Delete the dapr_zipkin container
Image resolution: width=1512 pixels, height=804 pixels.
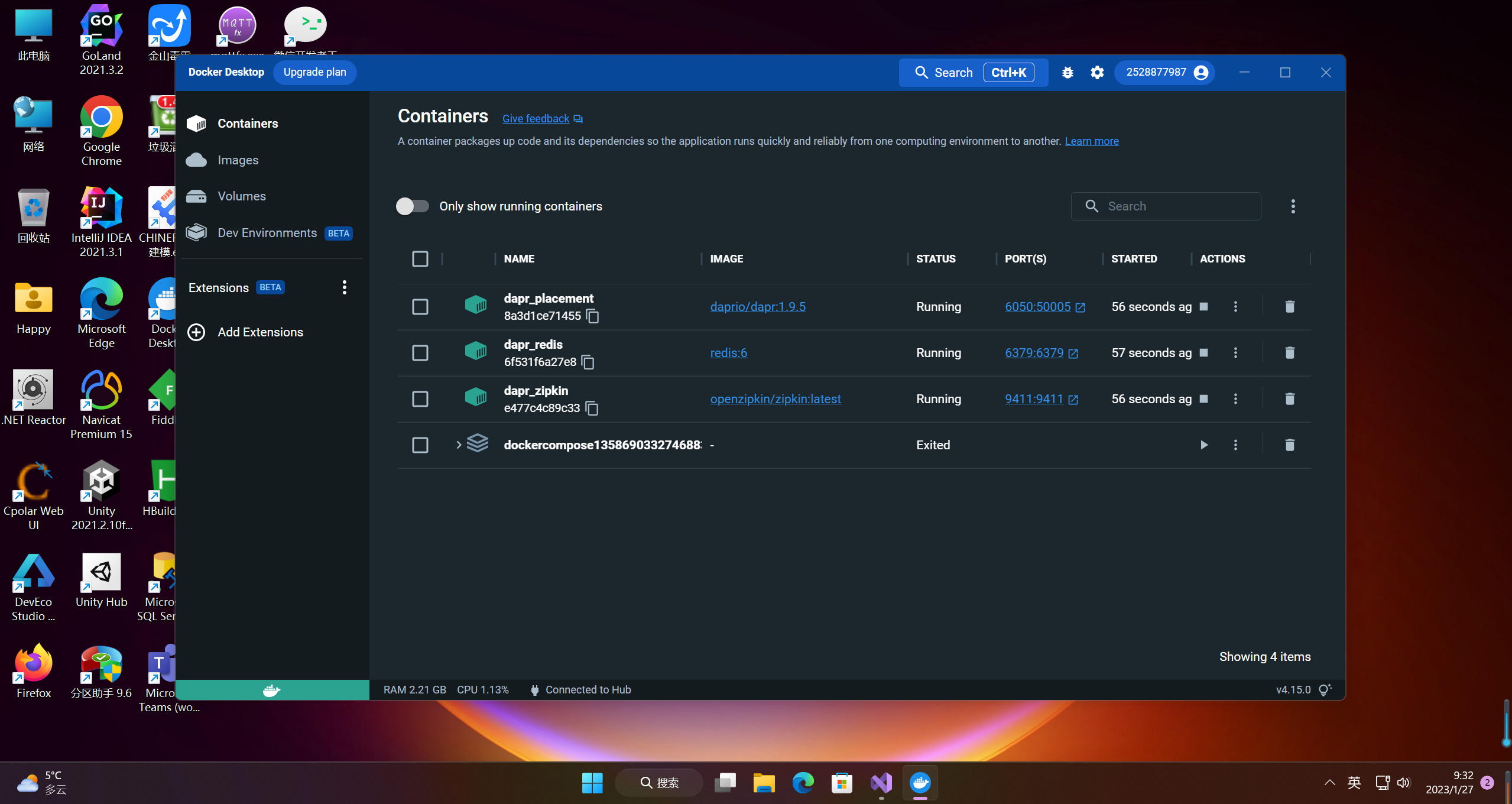(1290, 398)
